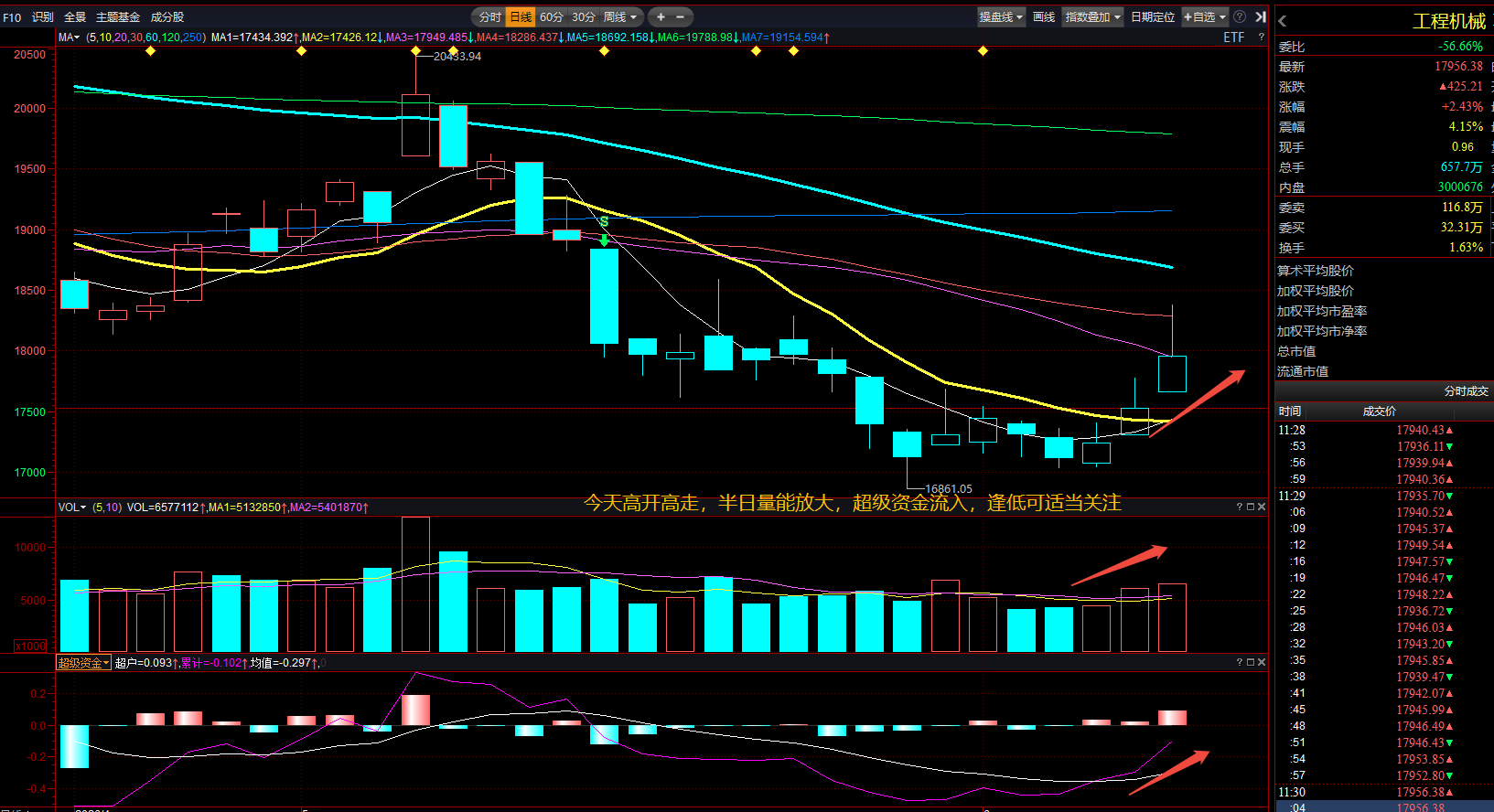Open the VOL indicator dropdown

(72, 507)
